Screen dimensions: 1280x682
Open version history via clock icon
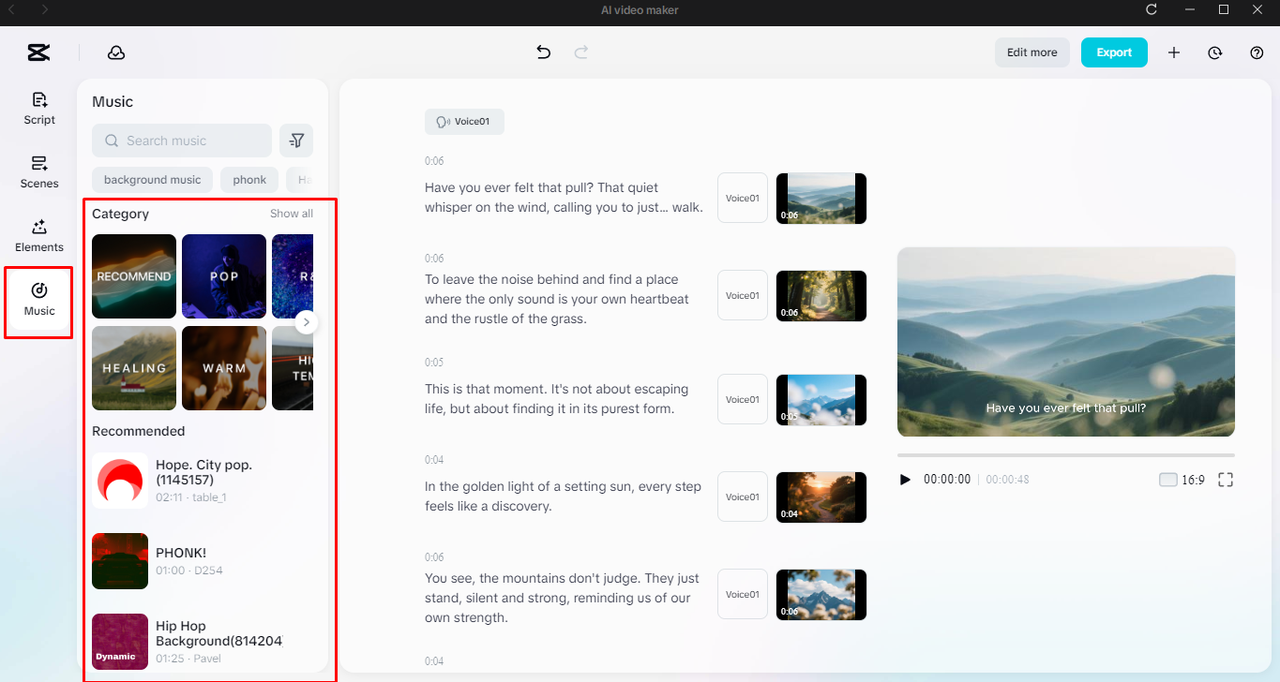(x=1215, y=52)
